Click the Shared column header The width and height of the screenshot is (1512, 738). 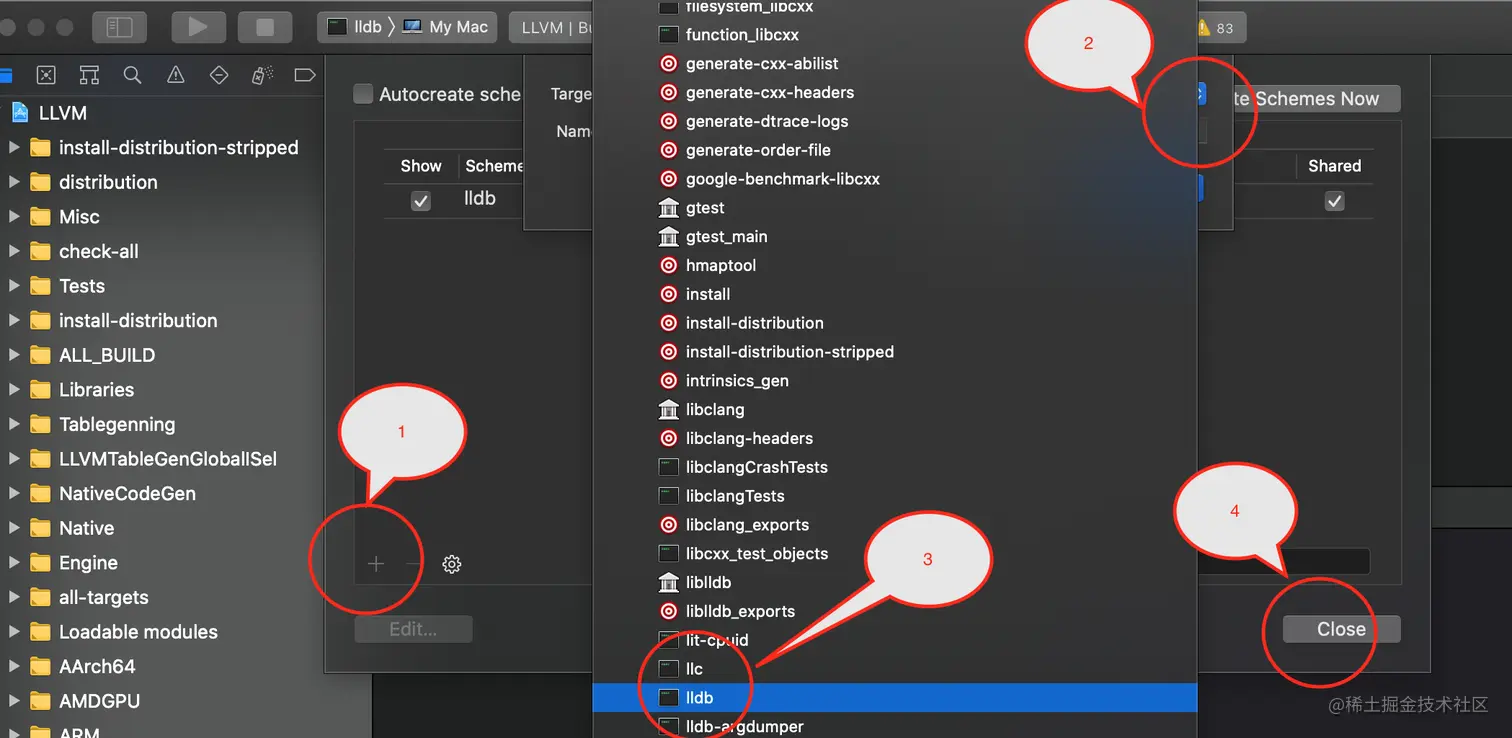1334,166
